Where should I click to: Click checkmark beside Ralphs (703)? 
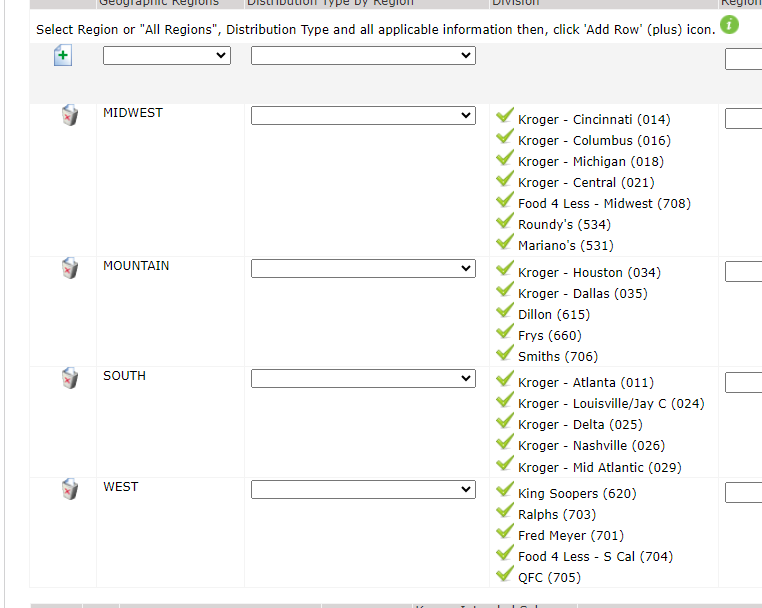click(505, 512)
